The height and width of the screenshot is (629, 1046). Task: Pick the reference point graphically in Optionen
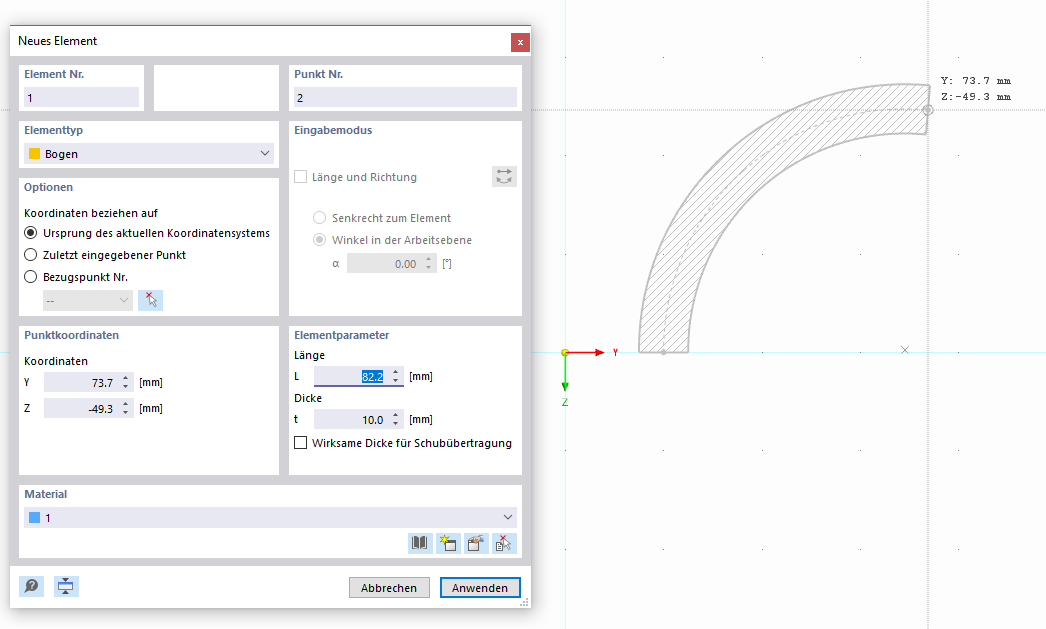(151, 300)
